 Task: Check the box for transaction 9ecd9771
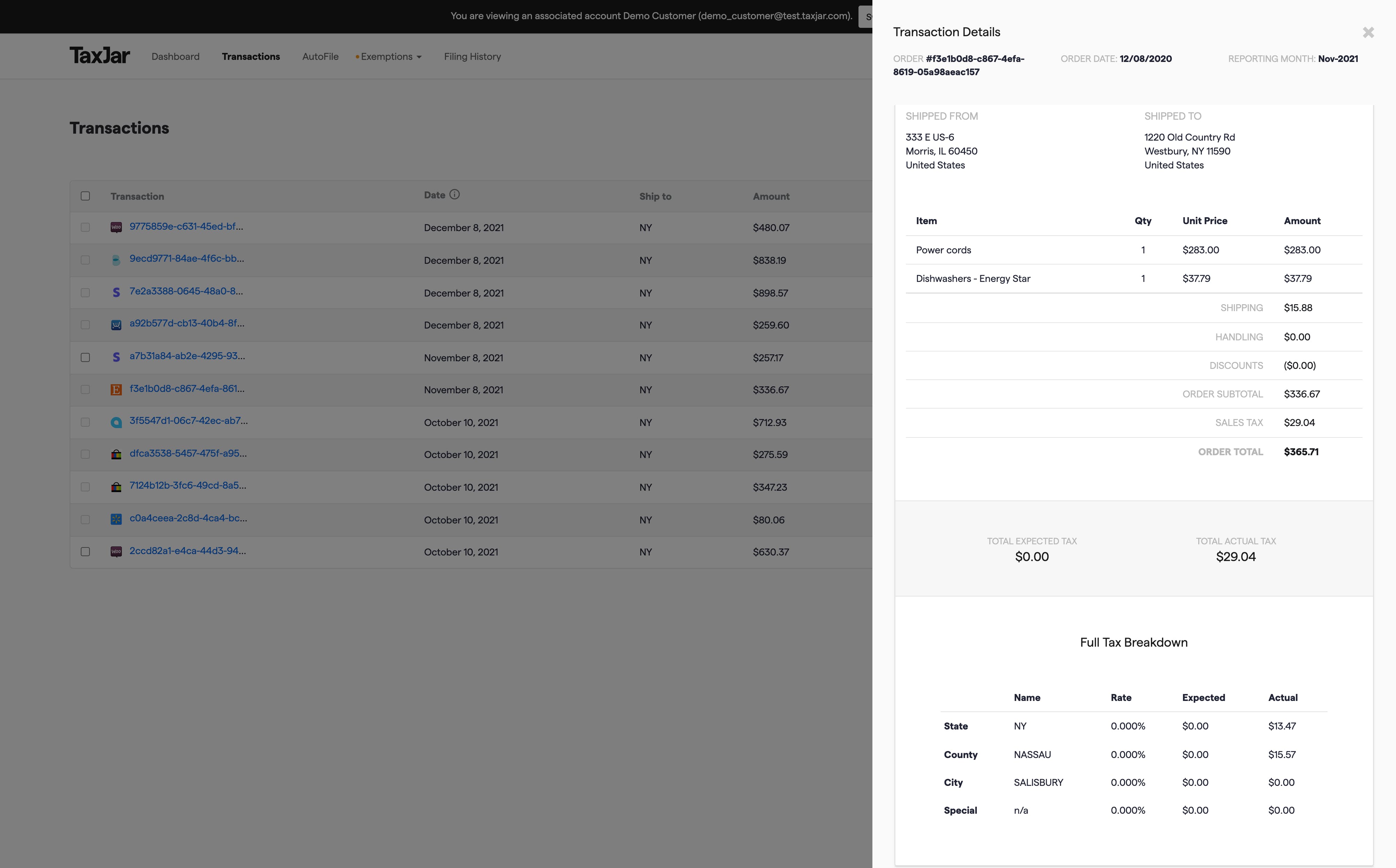click(85, 260)
